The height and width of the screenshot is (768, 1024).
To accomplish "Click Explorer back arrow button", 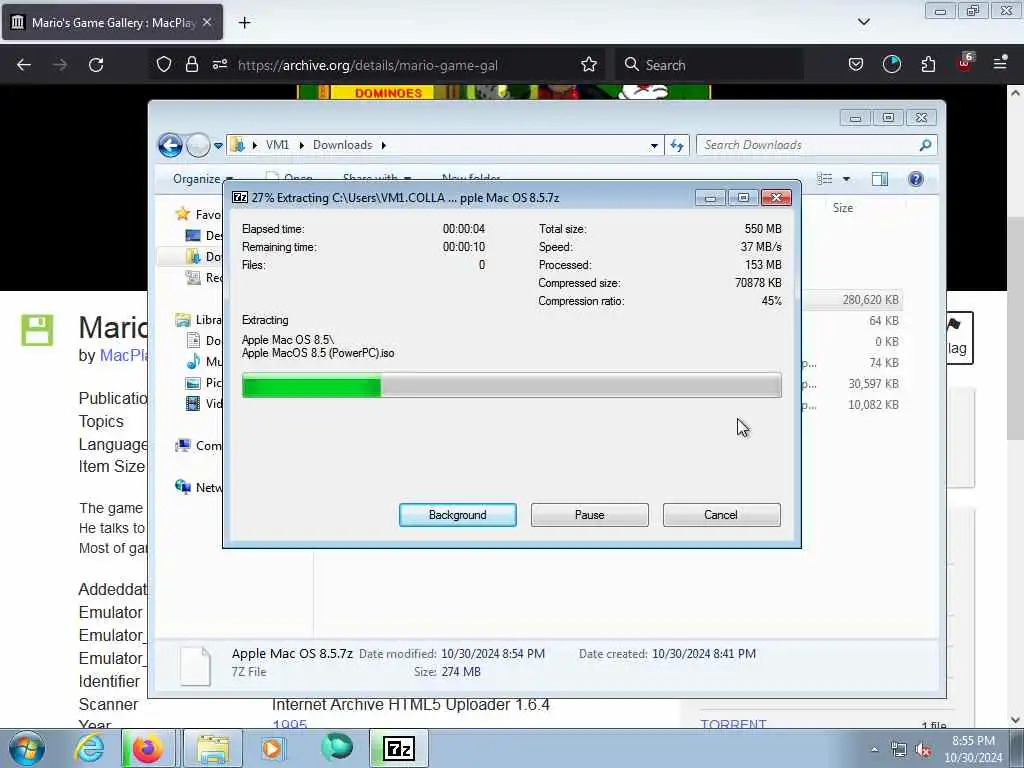I will click(170, 145).
